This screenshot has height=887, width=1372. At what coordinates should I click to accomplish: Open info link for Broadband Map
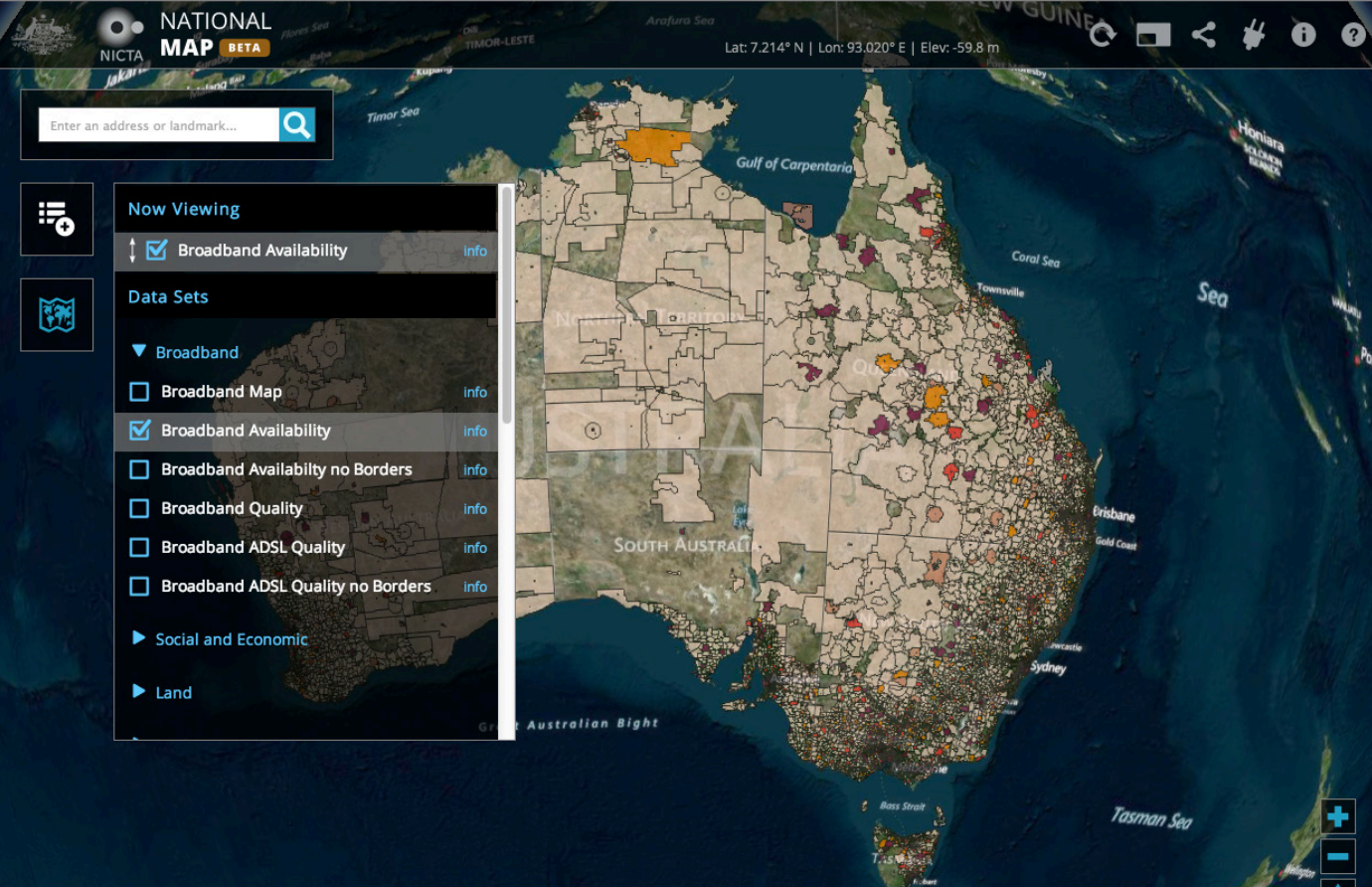coord(475,392)
